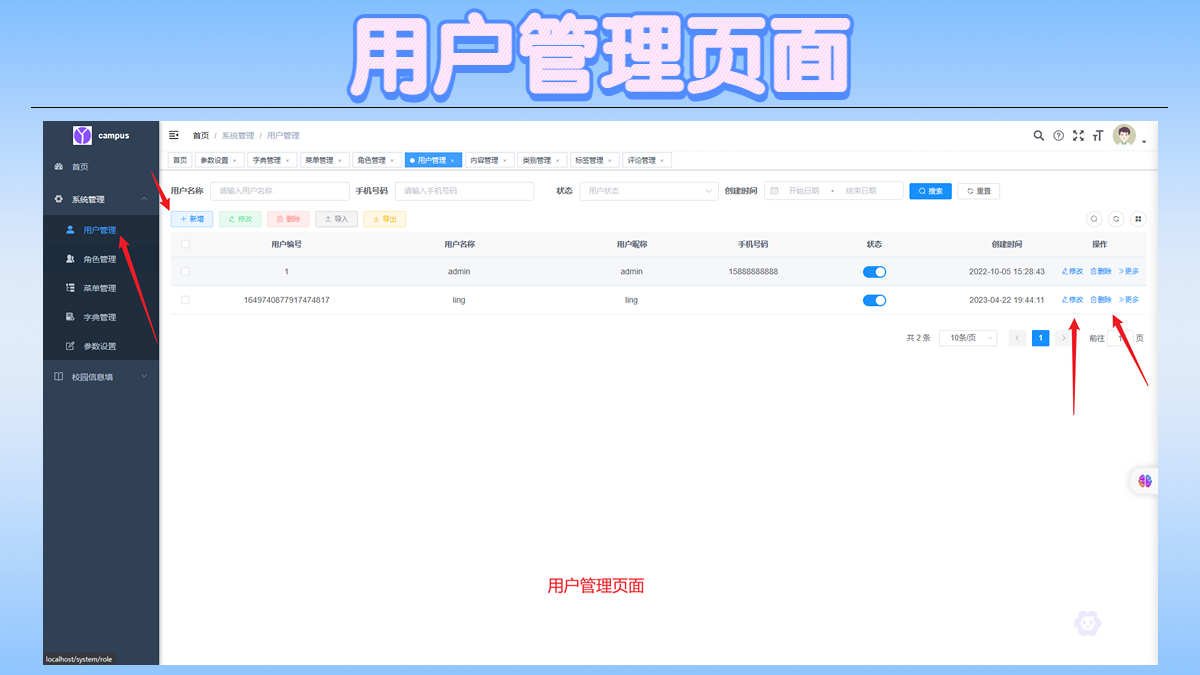Click the 导入 import button
The width and height of the screenshot is (1200, 675).
[336, 219]
